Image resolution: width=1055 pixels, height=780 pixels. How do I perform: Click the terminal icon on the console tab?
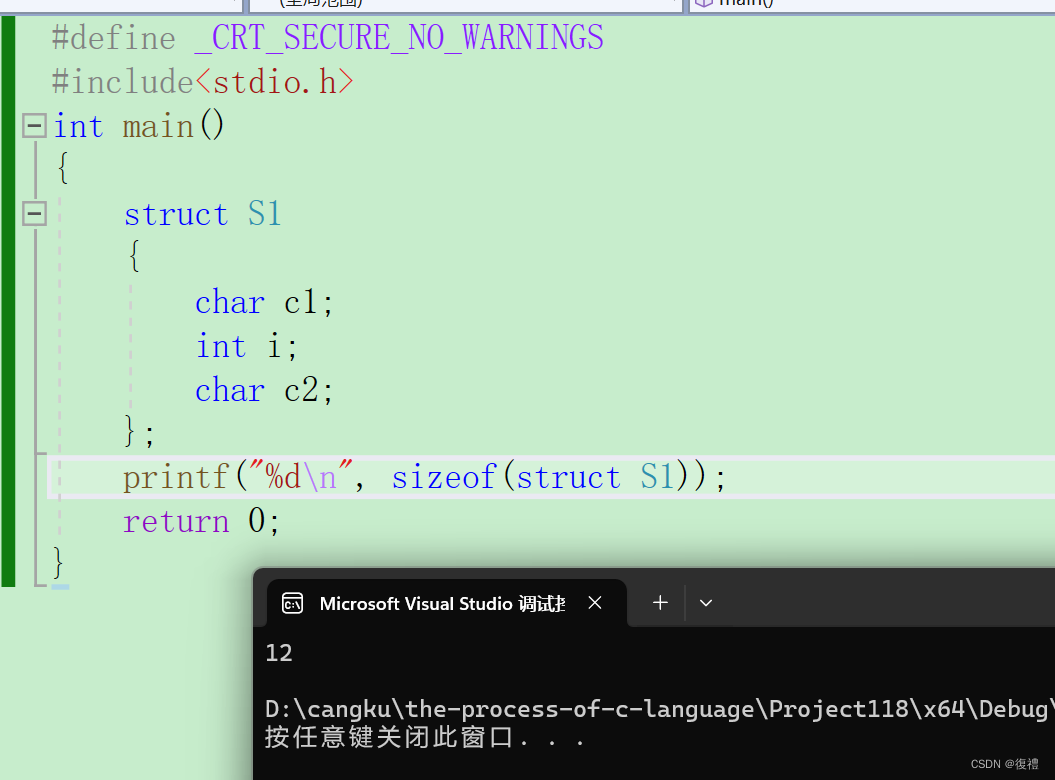(292, 604)
